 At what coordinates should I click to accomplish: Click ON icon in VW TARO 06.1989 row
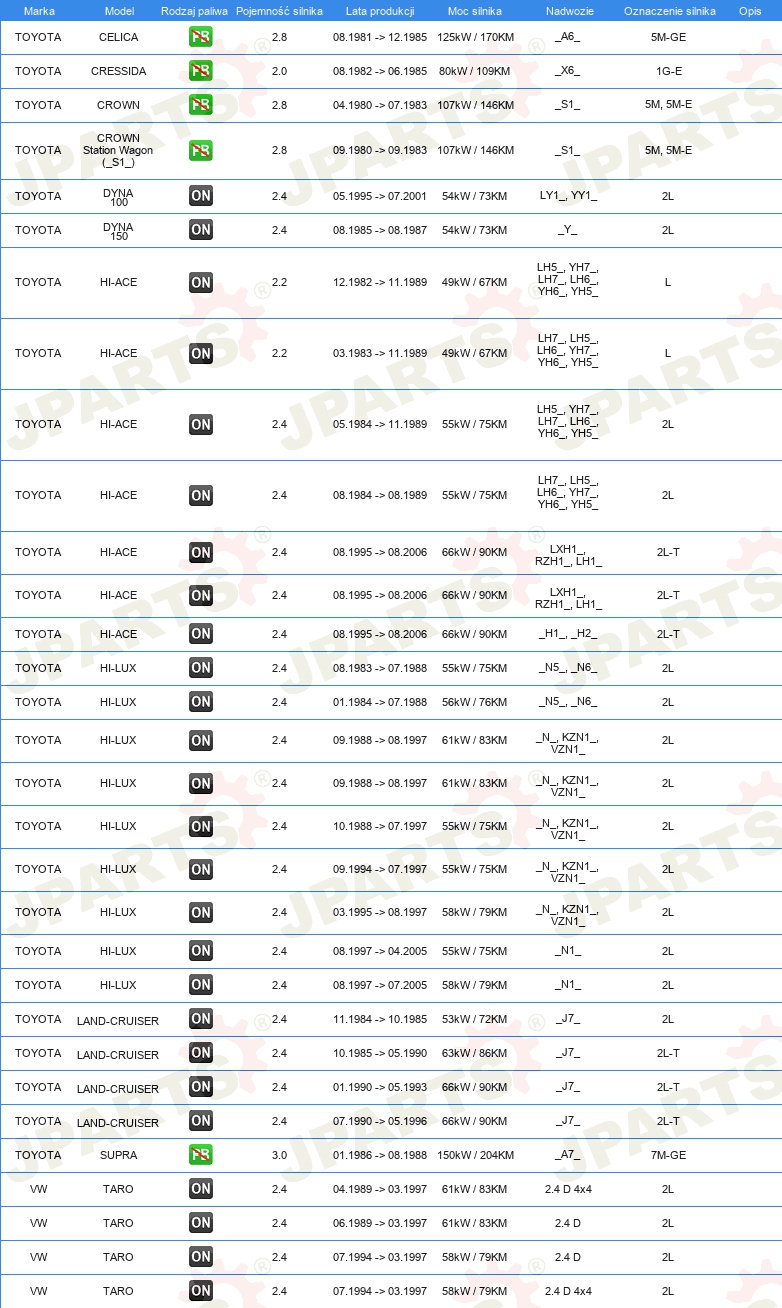[201, 1223]
